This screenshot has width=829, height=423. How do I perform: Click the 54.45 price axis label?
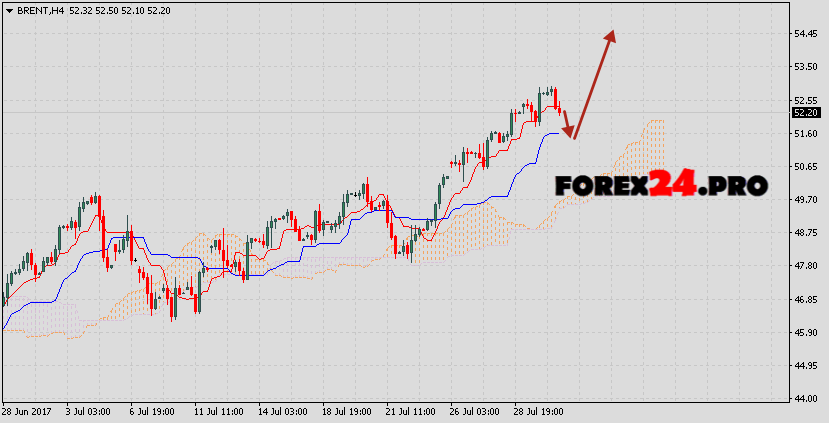(806, 34)
